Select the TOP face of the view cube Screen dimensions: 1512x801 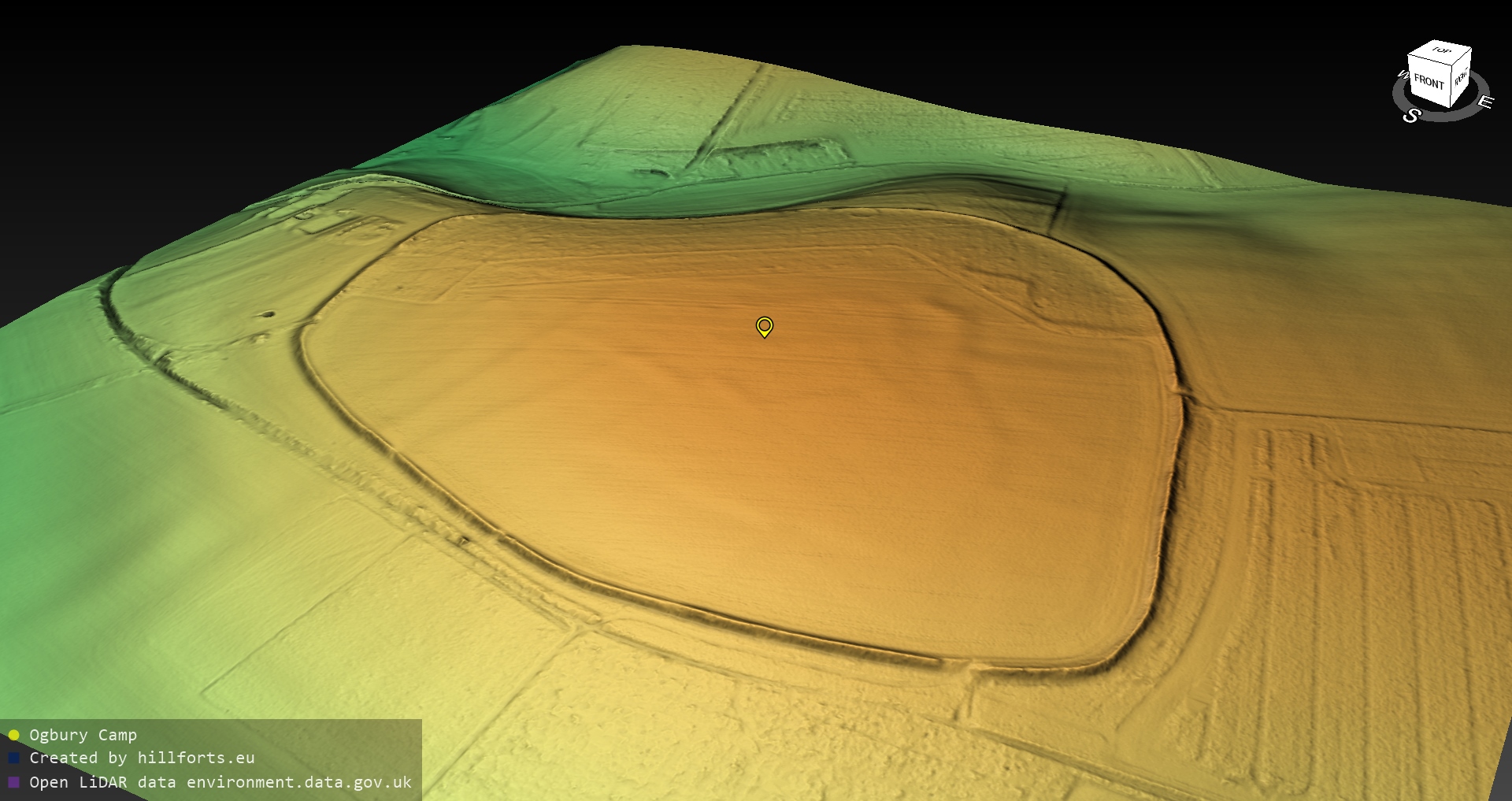pyautogui.click(x=1441, y=50)
